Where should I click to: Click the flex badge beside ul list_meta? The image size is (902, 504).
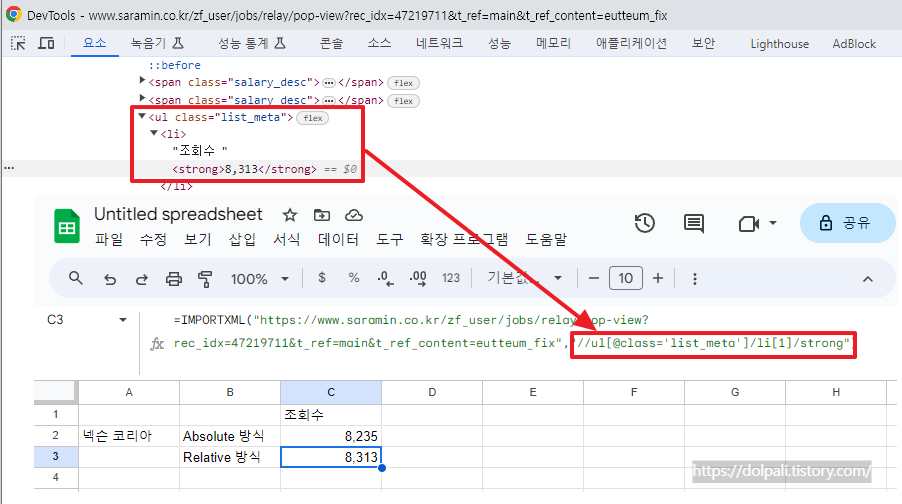(x=312, y=118)
